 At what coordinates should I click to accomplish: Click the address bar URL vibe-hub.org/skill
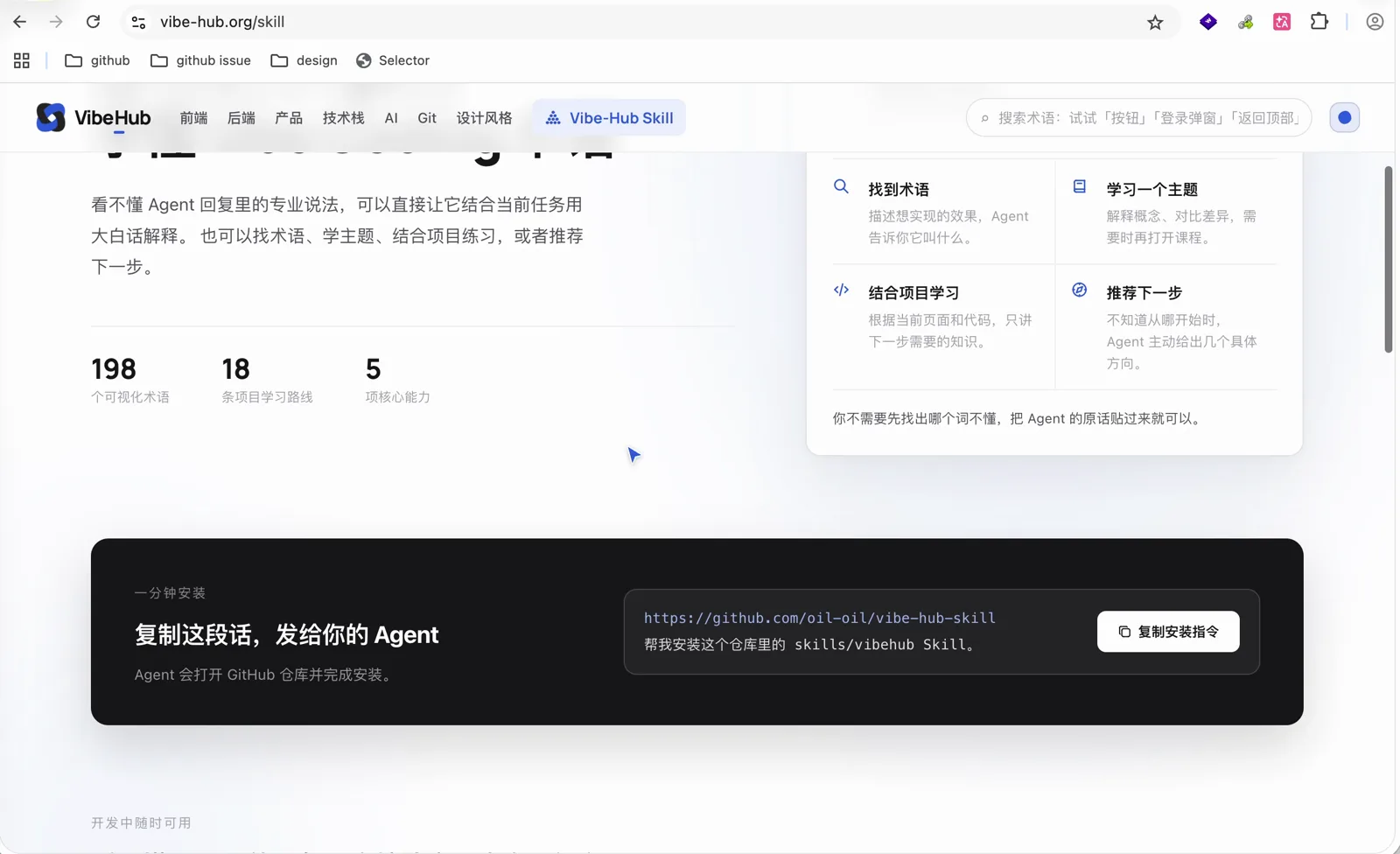tap(222, 22)
